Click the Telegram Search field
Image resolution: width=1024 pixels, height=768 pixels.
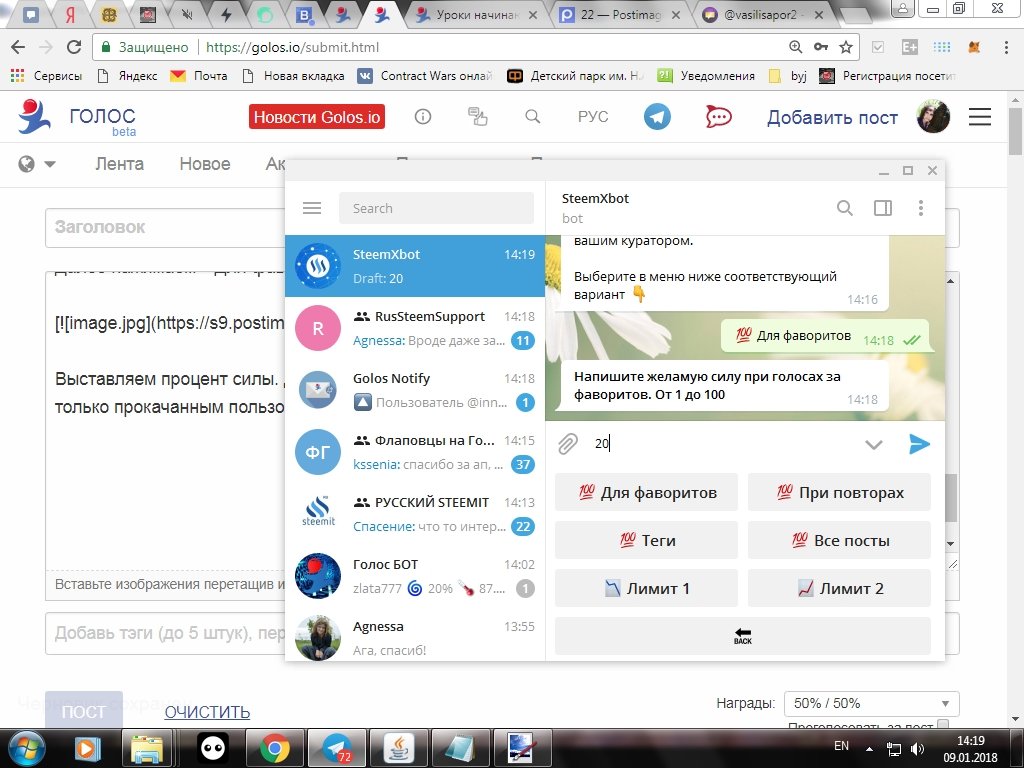pos(436,208)
